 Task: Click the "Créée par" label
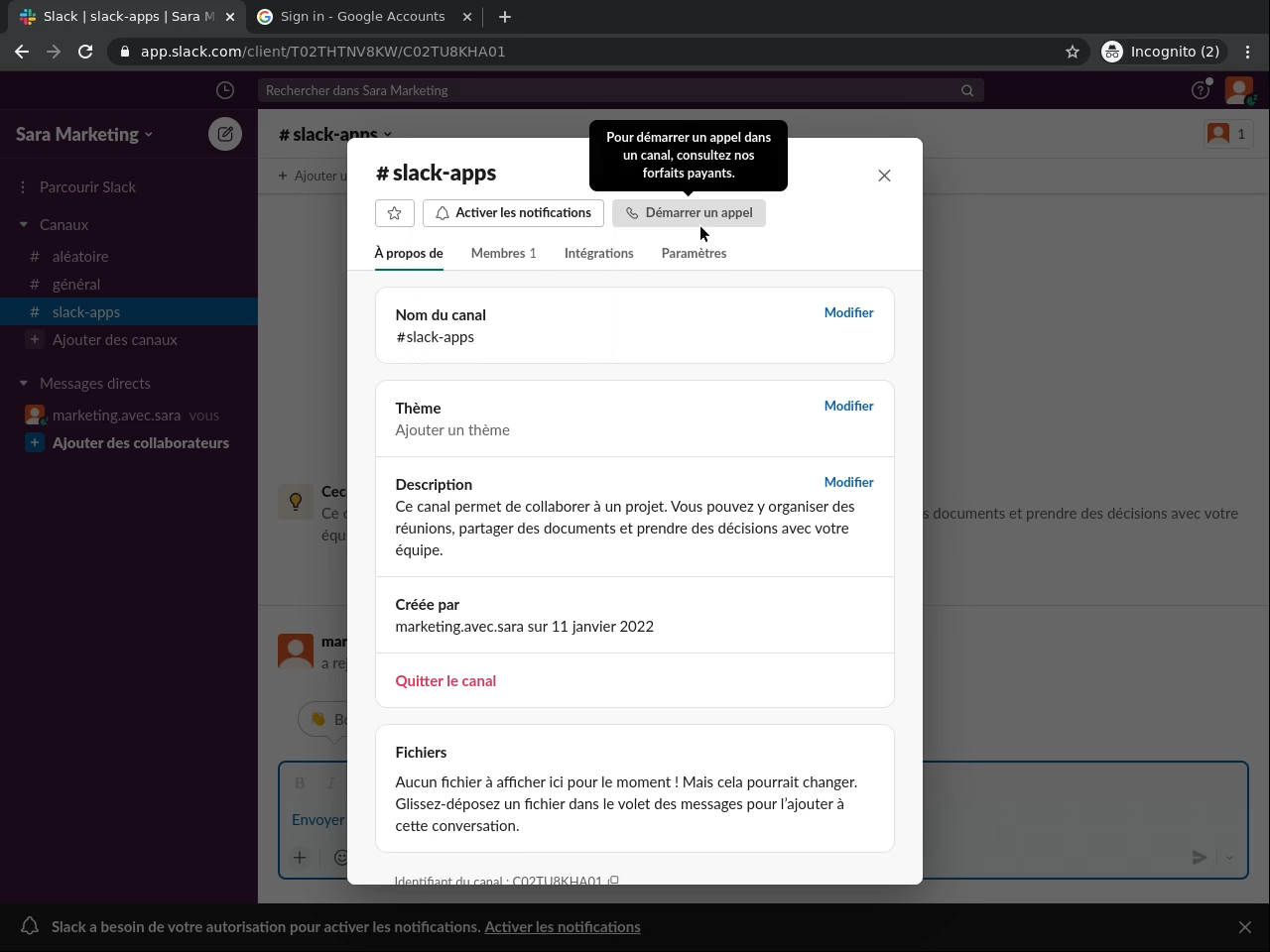pos(428,605)
